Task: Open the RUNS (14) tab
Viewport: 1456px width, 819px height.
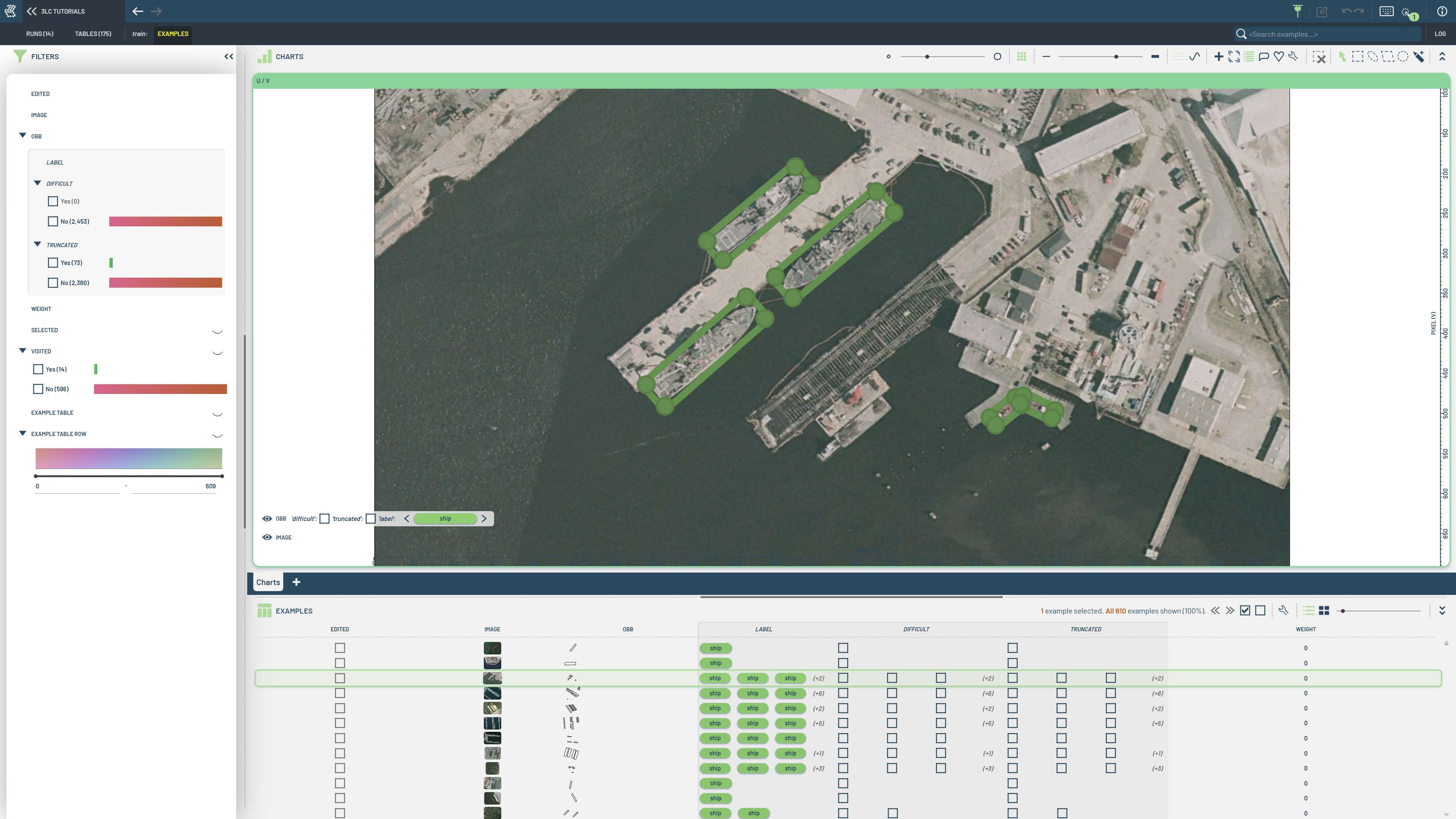Action: (x=39, y=34)
